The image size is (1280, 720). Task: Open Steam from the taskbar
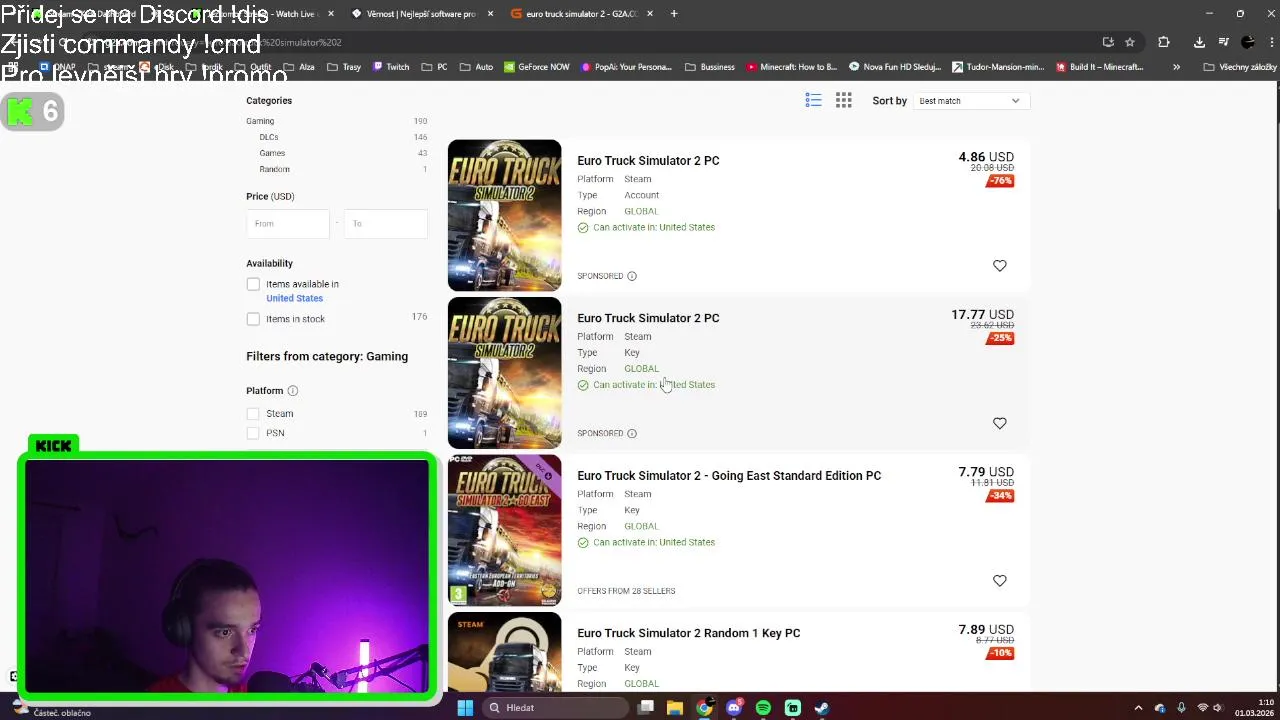(822, 708)
